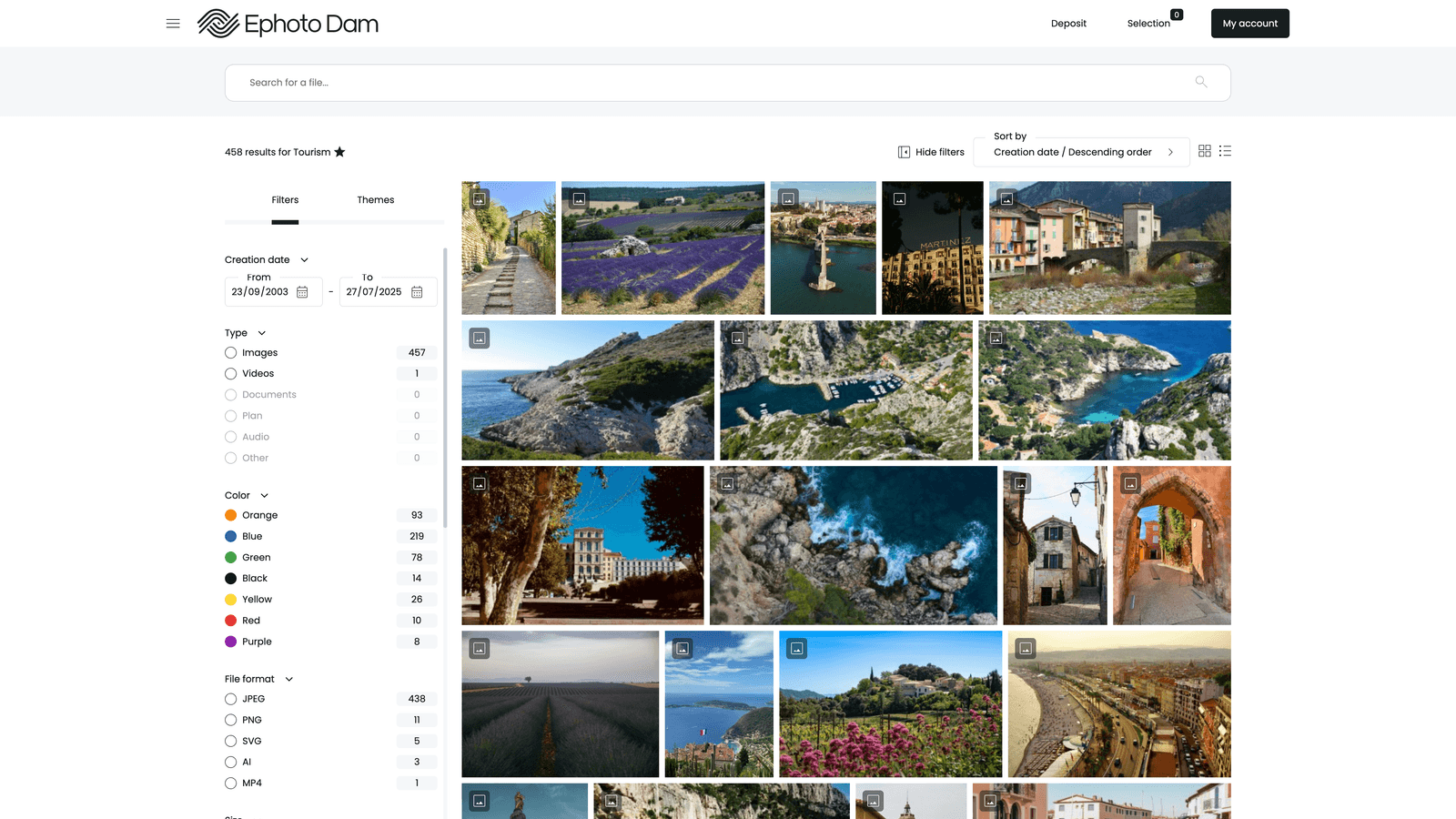Collapse the Type filter section
1456x819 pixels.
(261, 333)
